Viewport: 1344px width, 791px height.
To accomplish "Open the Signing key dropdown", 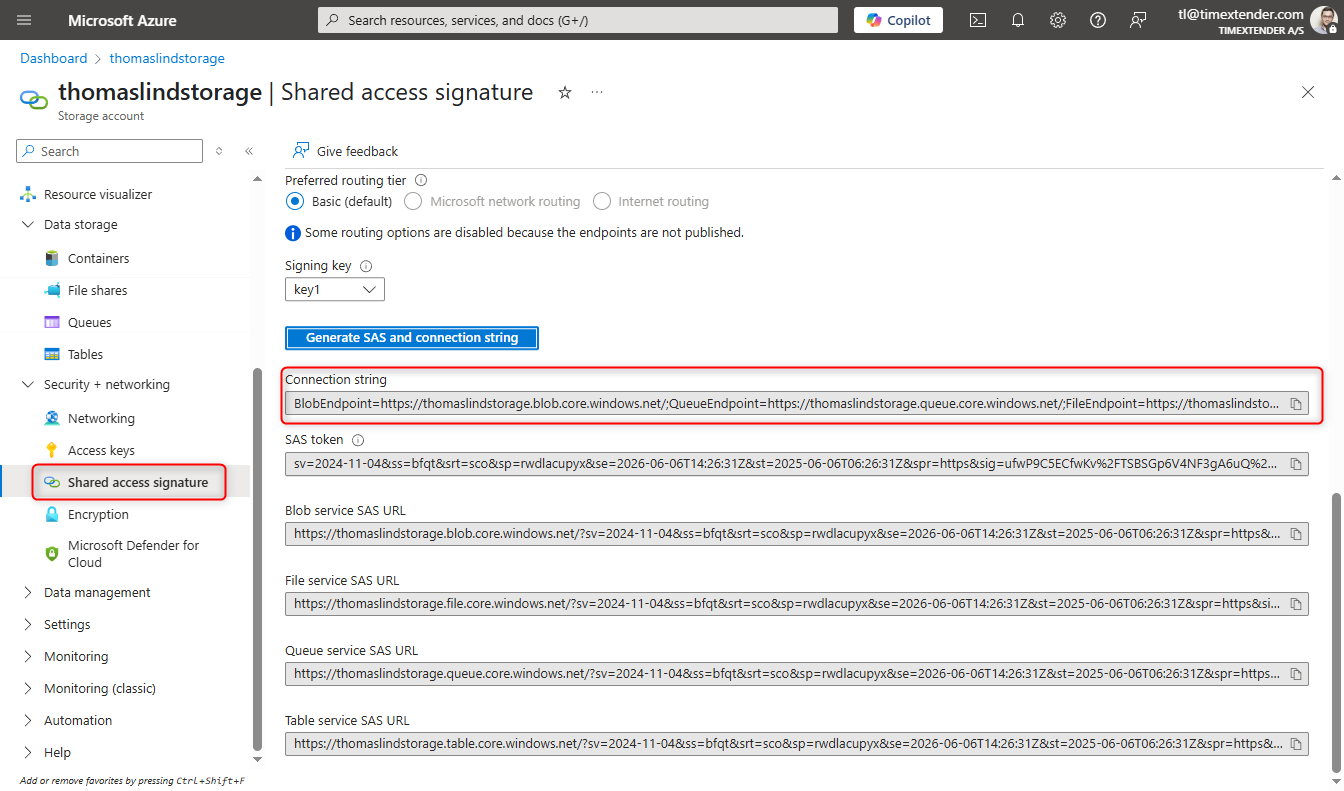I will tap(335, 289).
